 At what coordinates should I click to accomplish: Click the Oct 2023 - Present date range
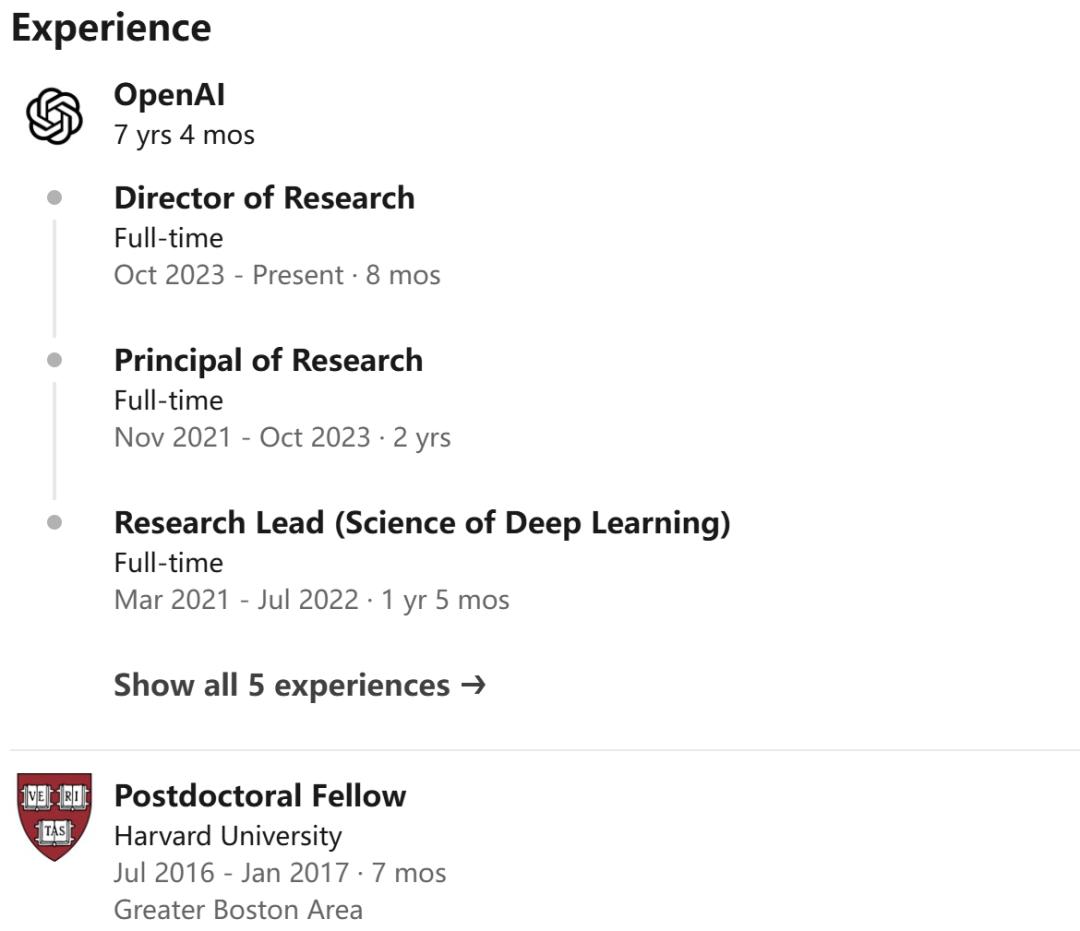234,275
